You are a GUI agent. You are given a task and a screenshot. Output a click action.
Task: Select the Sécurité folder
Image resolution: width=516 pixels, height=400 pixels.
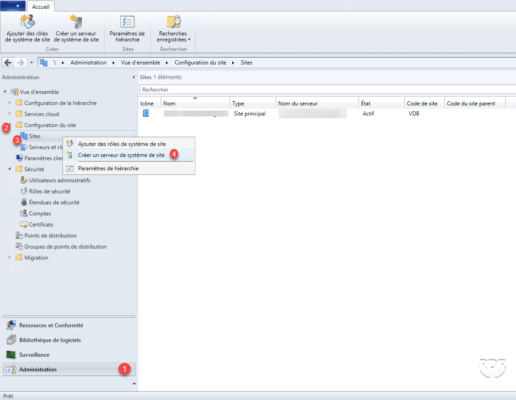coord(30,169)
